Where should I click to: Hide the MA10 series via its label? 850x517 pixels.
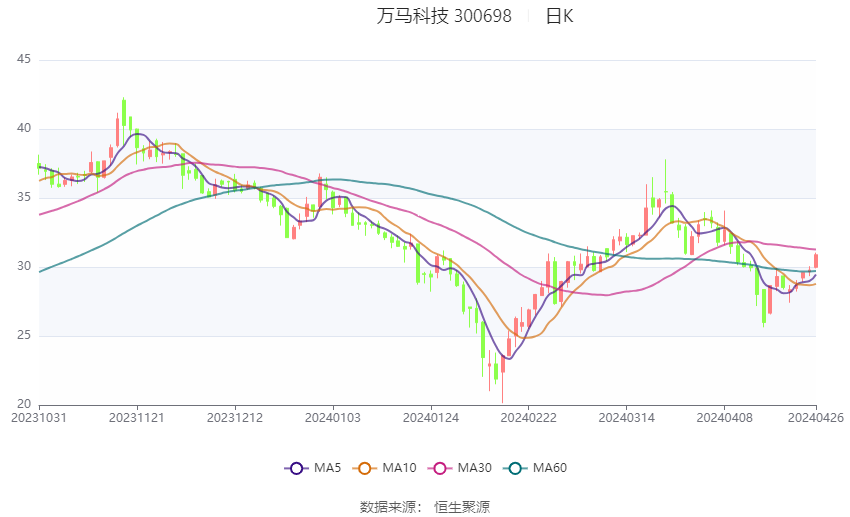tap(400, 468)
